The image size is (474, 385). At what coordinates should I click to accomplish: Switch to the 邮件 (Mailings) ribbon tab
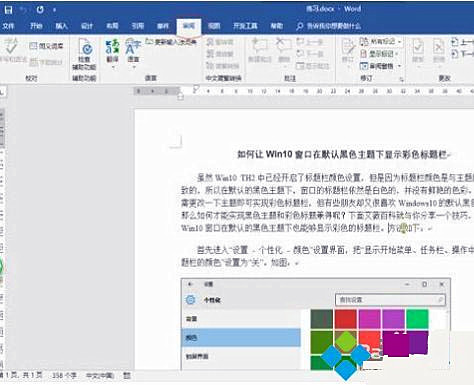pos(163,26)
